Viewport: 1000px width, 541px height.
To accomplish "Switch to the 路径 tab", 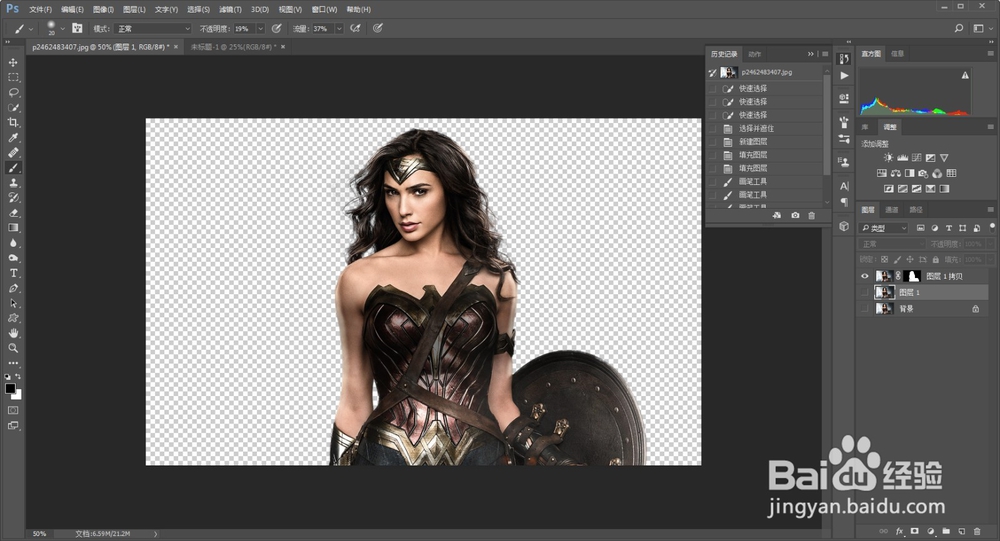I will click(916, 210).
